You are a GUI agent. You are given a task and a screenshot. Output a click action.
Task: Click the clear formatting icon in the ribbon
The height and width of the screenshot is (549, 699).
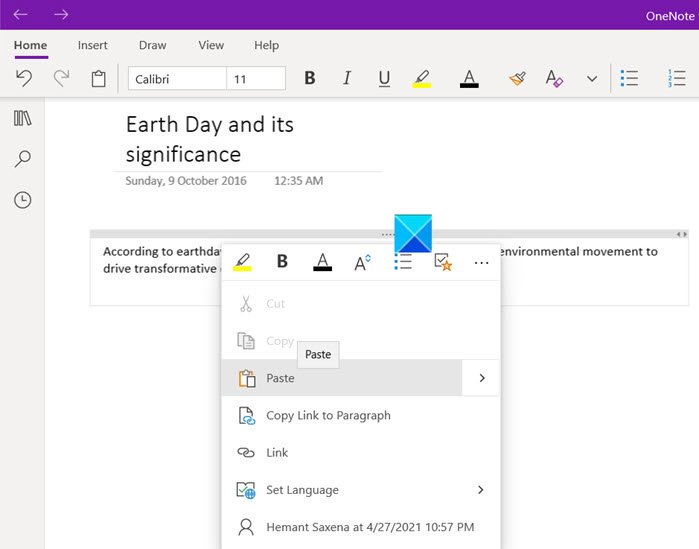click(553, 79)
